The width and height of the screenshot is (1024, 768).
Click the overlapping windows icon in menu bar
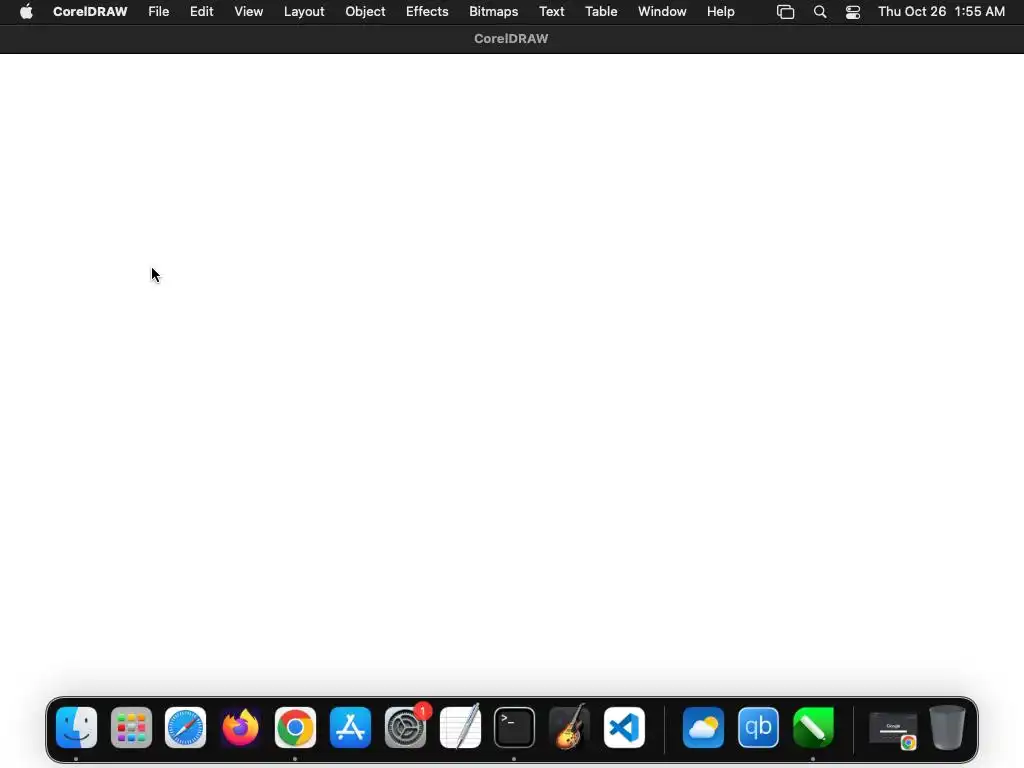pos(786,12)
